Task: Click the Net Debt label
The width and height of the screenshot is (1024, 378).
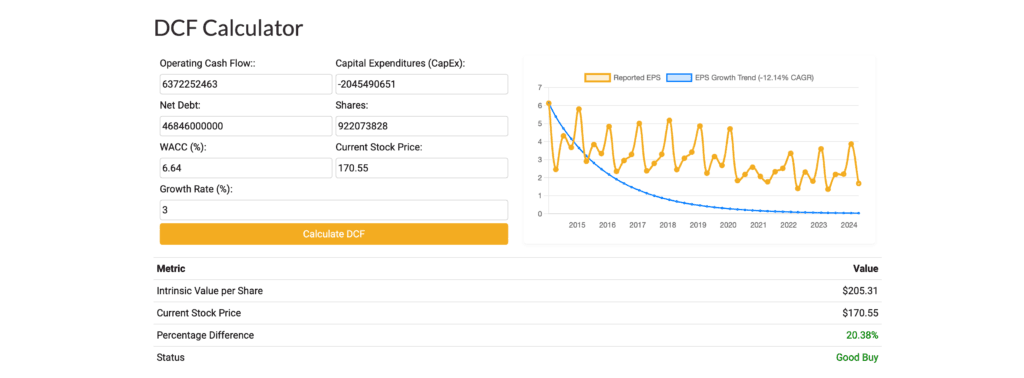Action: [180, 105]
